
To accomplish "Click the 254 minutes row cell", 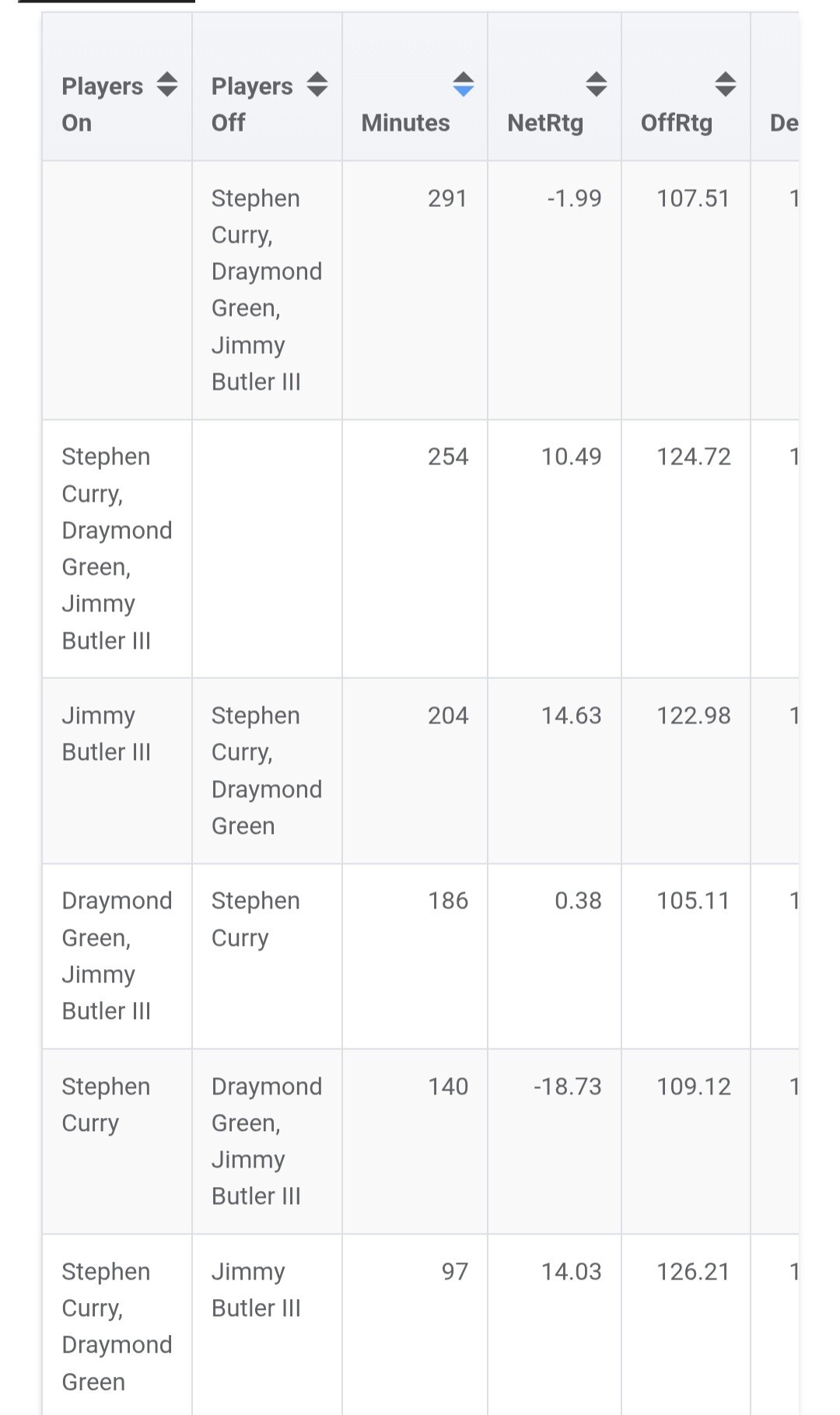I will (x=447, y=457).
